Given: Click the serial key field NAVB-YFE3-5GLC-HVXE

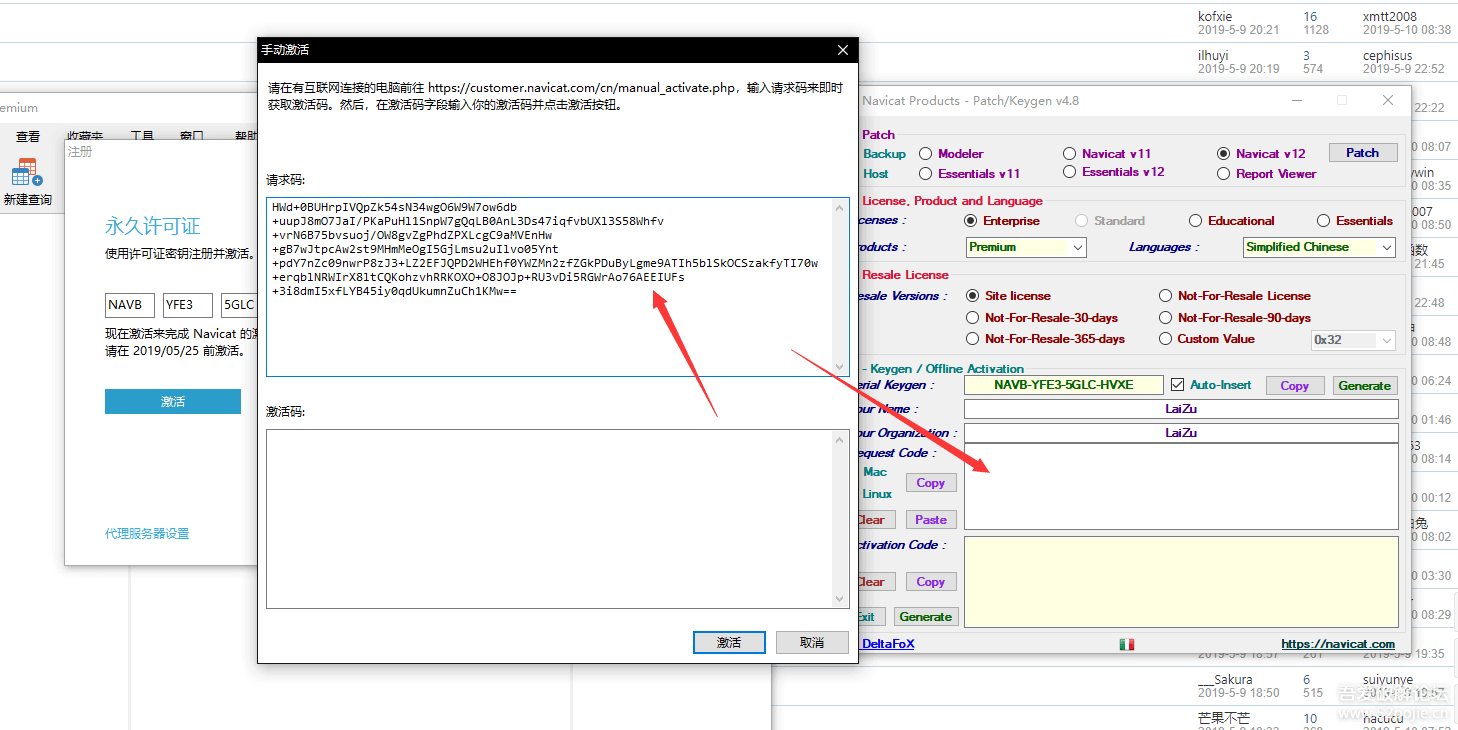Looking at the screenshot, I should [1064, 385].
